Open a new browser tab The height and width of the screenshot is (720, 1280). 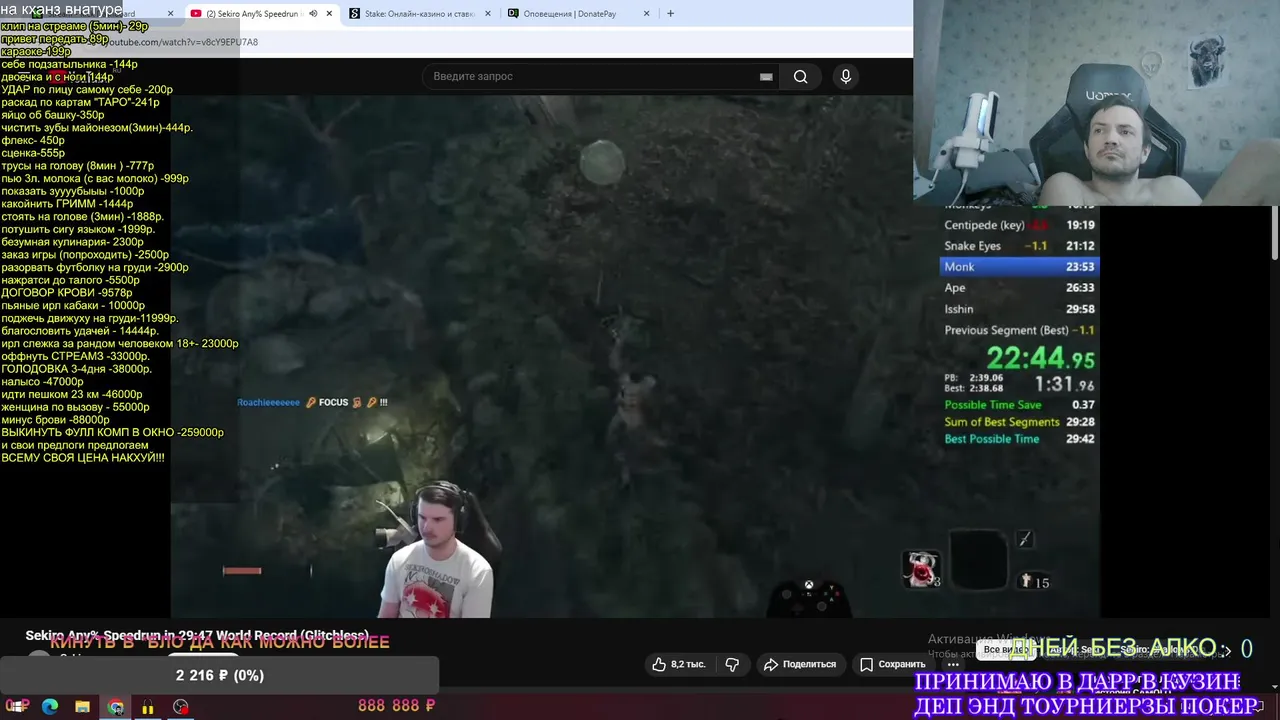pos(670,14)
